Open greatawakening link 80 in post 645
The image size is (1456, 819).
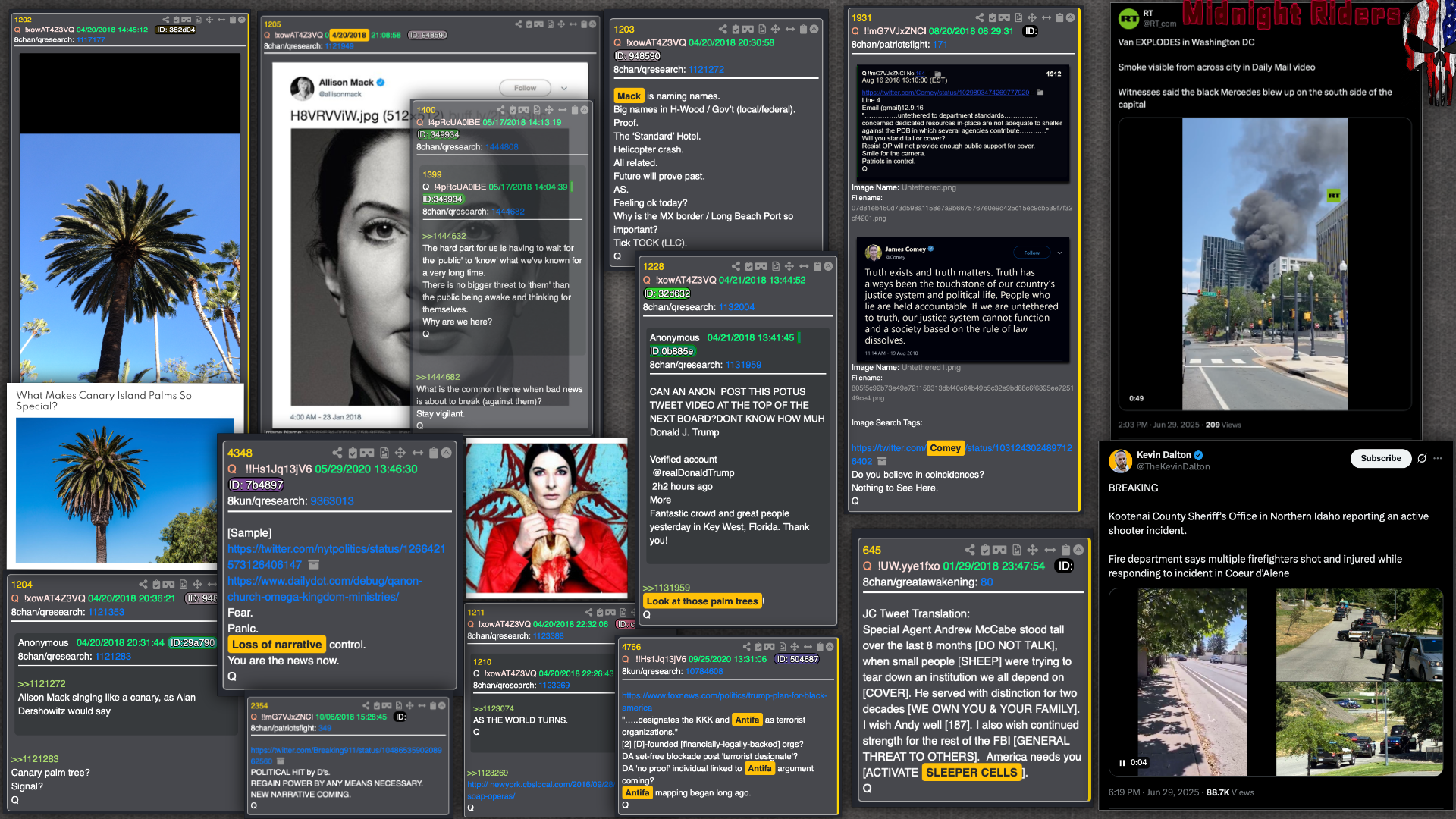986,582
